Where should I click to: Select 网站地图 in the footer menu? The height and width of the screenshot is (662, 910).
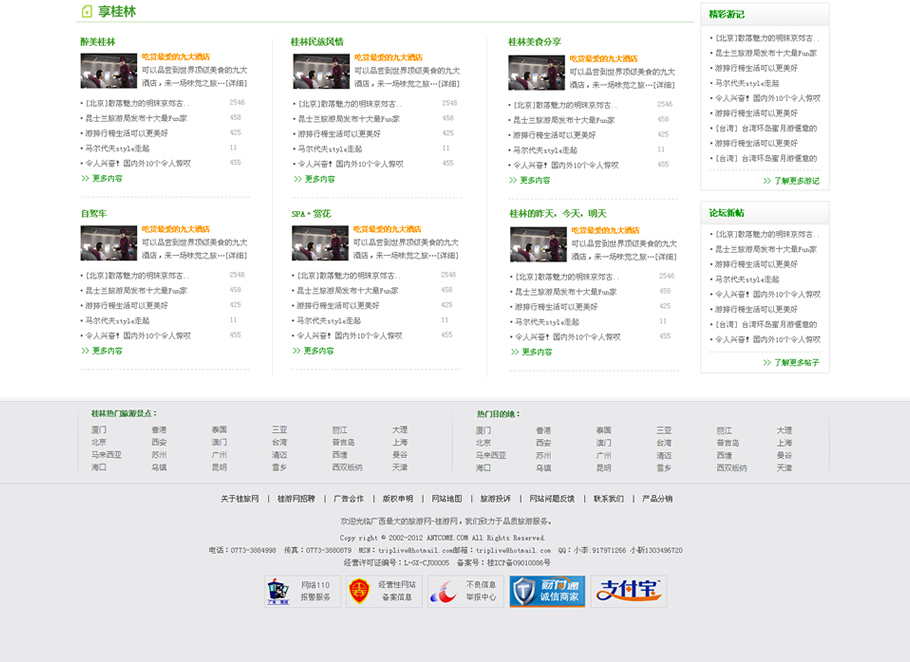point(447,498)
